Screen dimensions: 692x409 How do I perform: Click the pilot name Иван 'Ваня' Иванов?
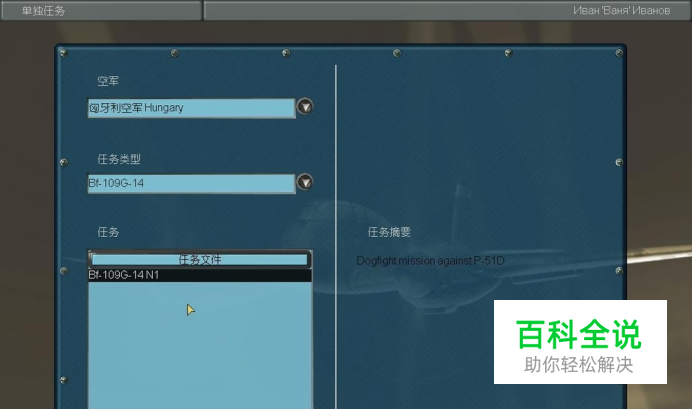point(621,11)
